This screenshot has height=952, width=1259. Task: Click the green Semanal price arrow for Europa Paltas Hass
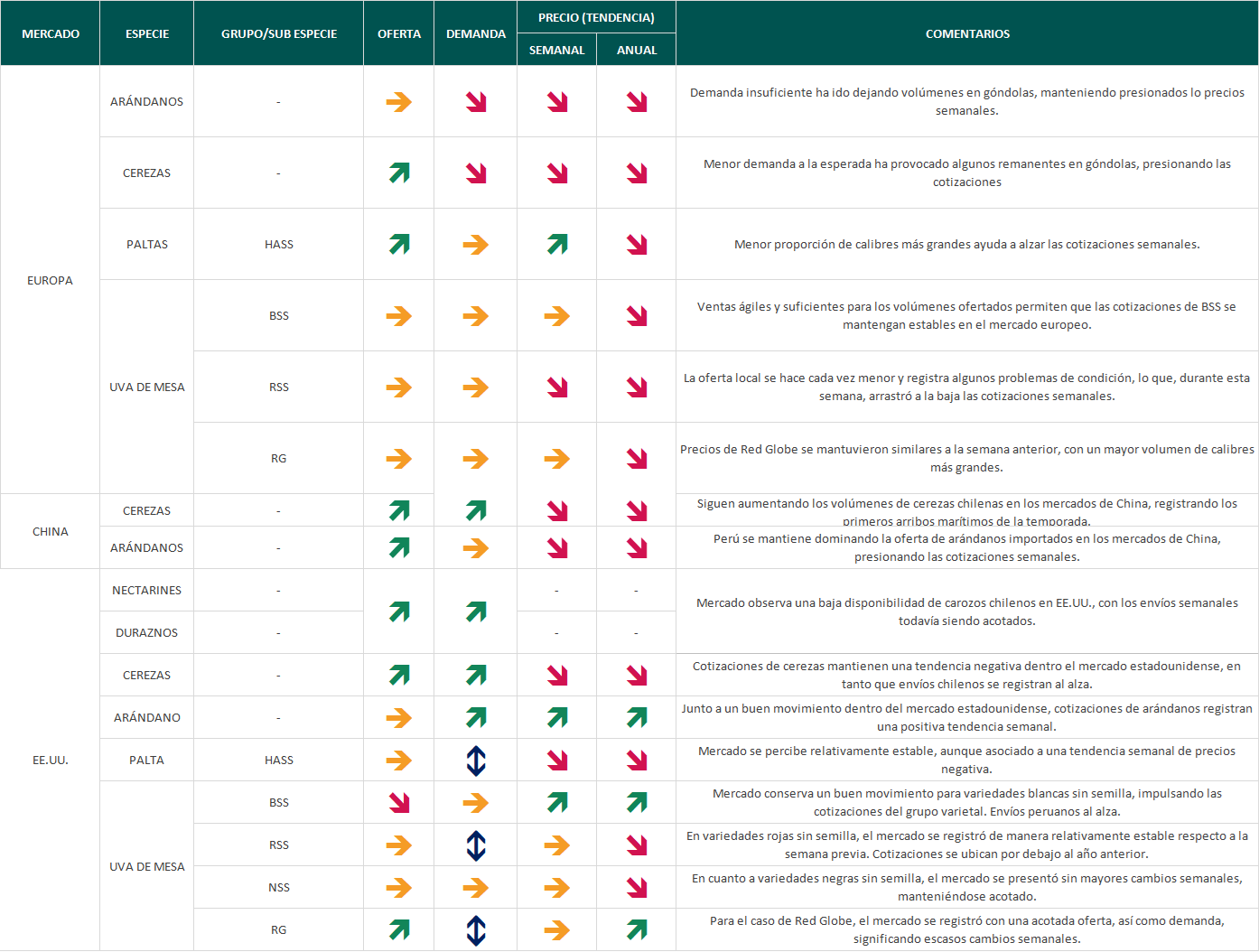pyautogui.click(x=557, y=244)
